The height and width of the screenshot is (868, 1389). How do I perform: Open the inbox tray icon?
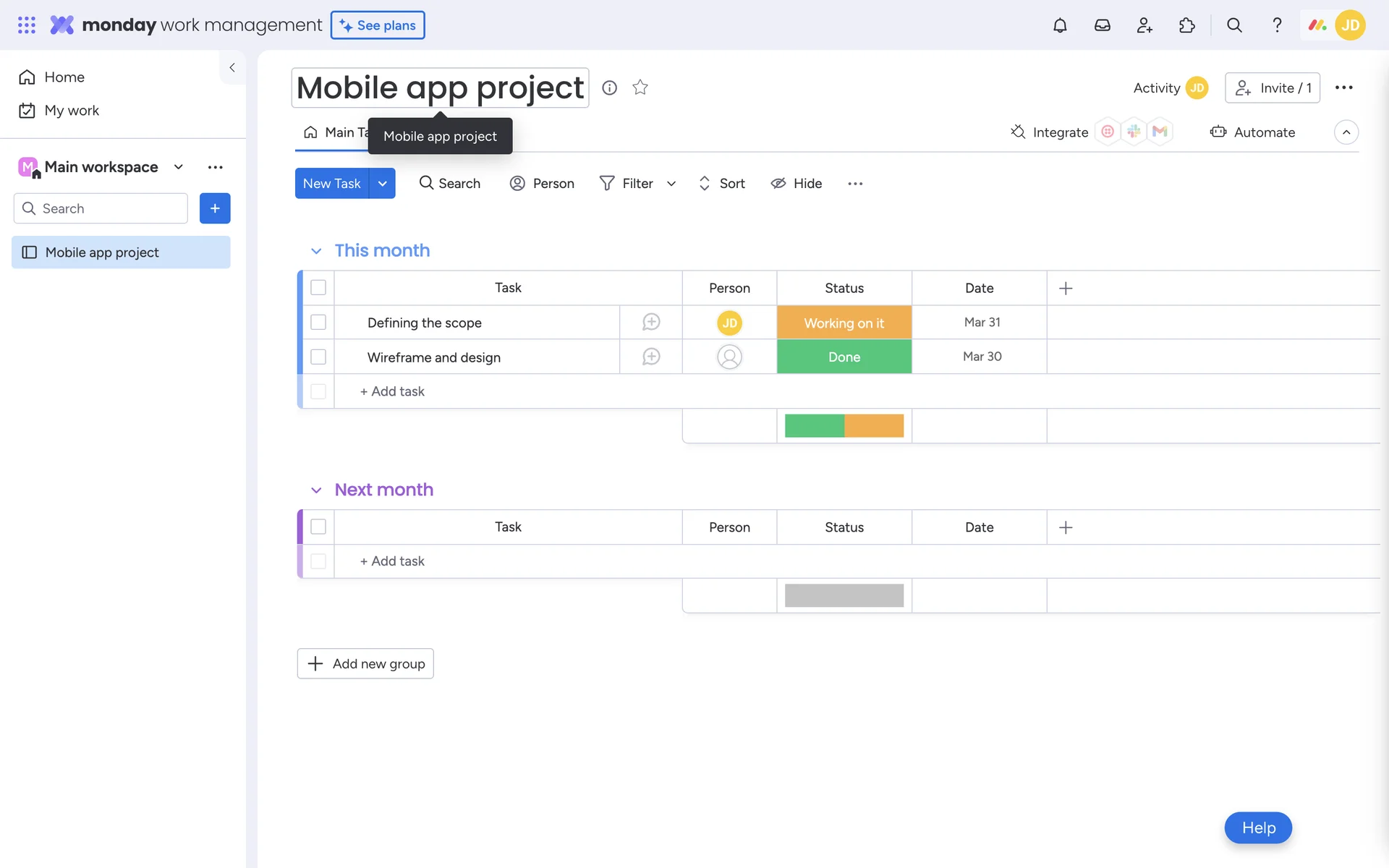(x=1102, y=25)
